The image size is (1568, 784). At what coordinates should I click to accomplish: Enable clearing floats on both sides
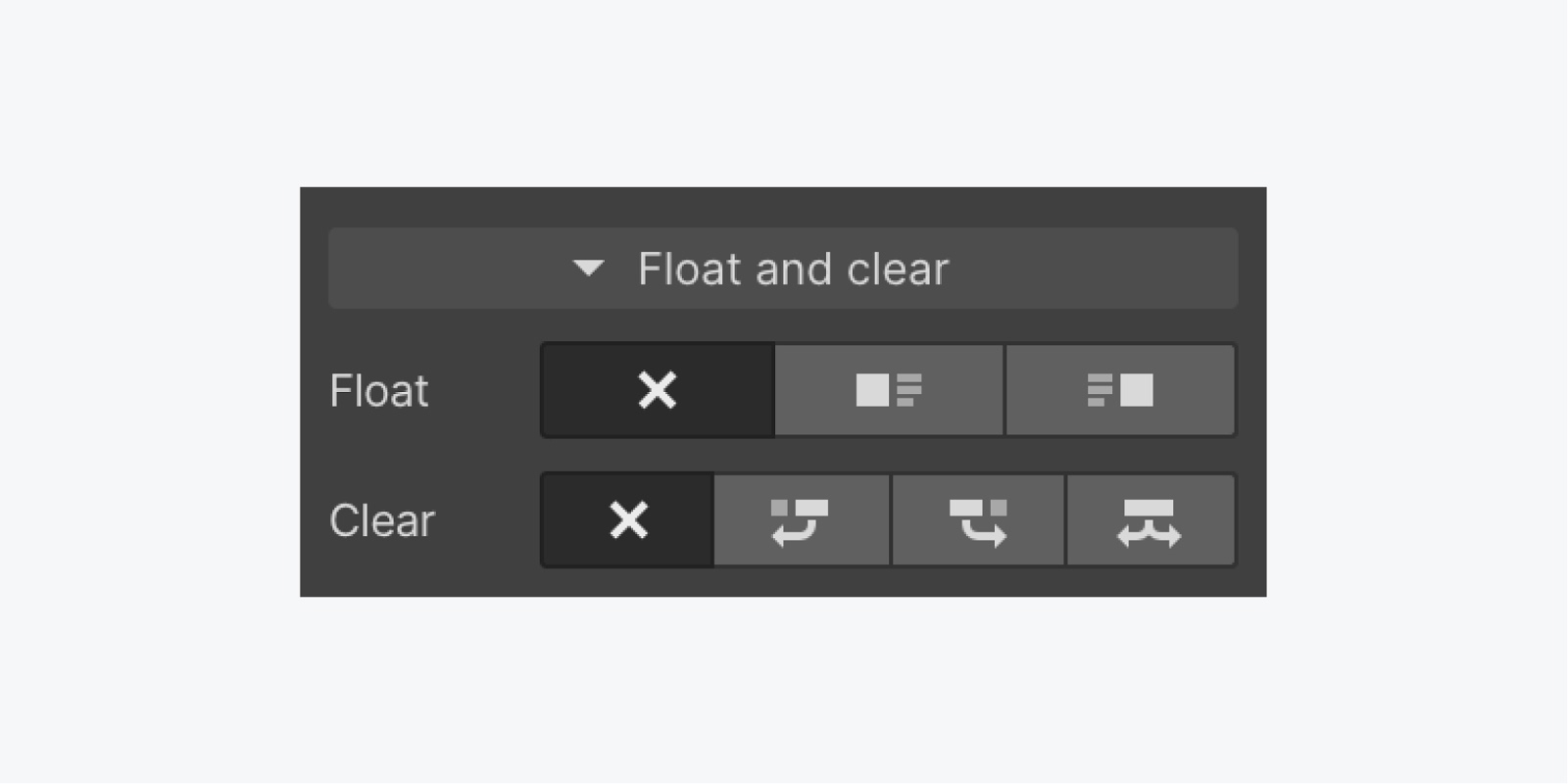[x=1151, y=520]
